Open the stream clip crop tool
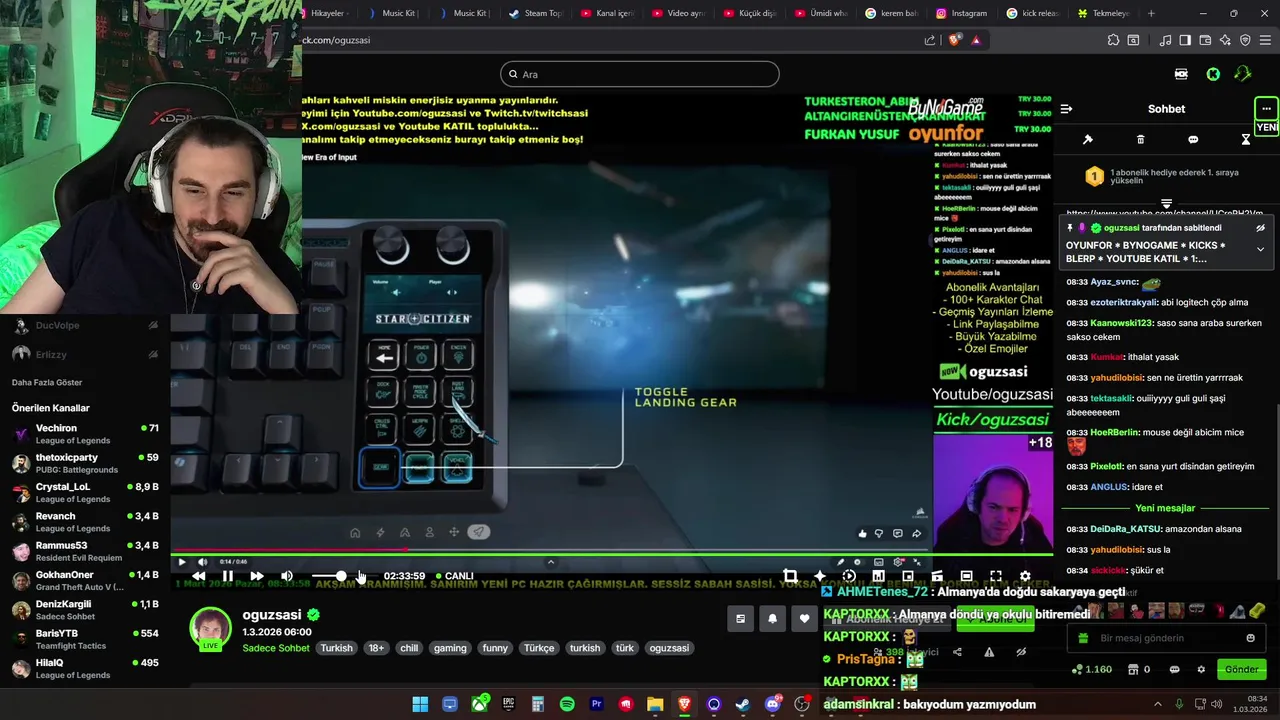1280x720 pixels. pyautogui.click(x=790, y=576)
